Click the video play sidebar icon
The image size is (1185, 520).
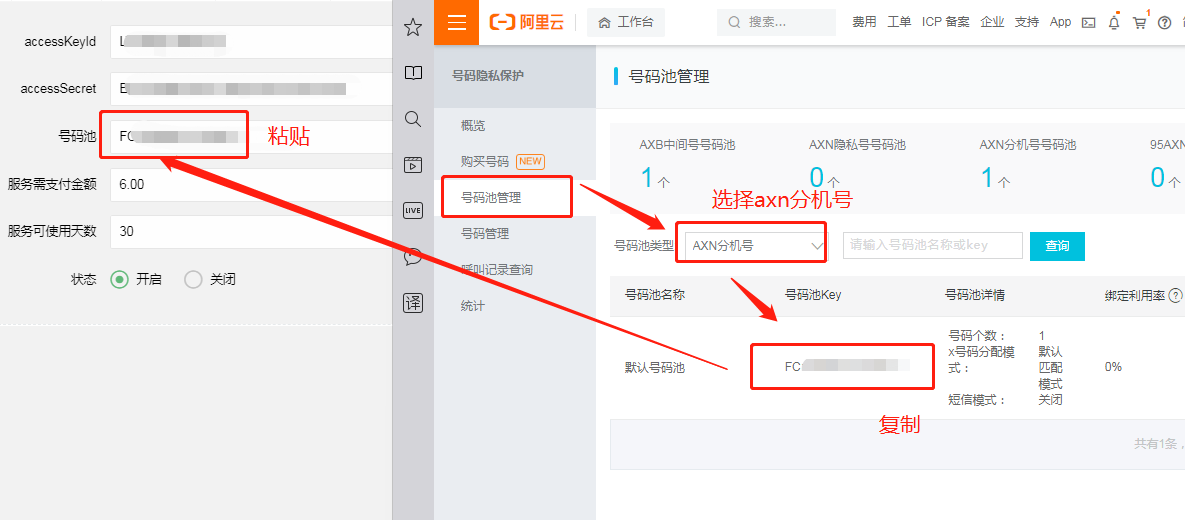413,164
